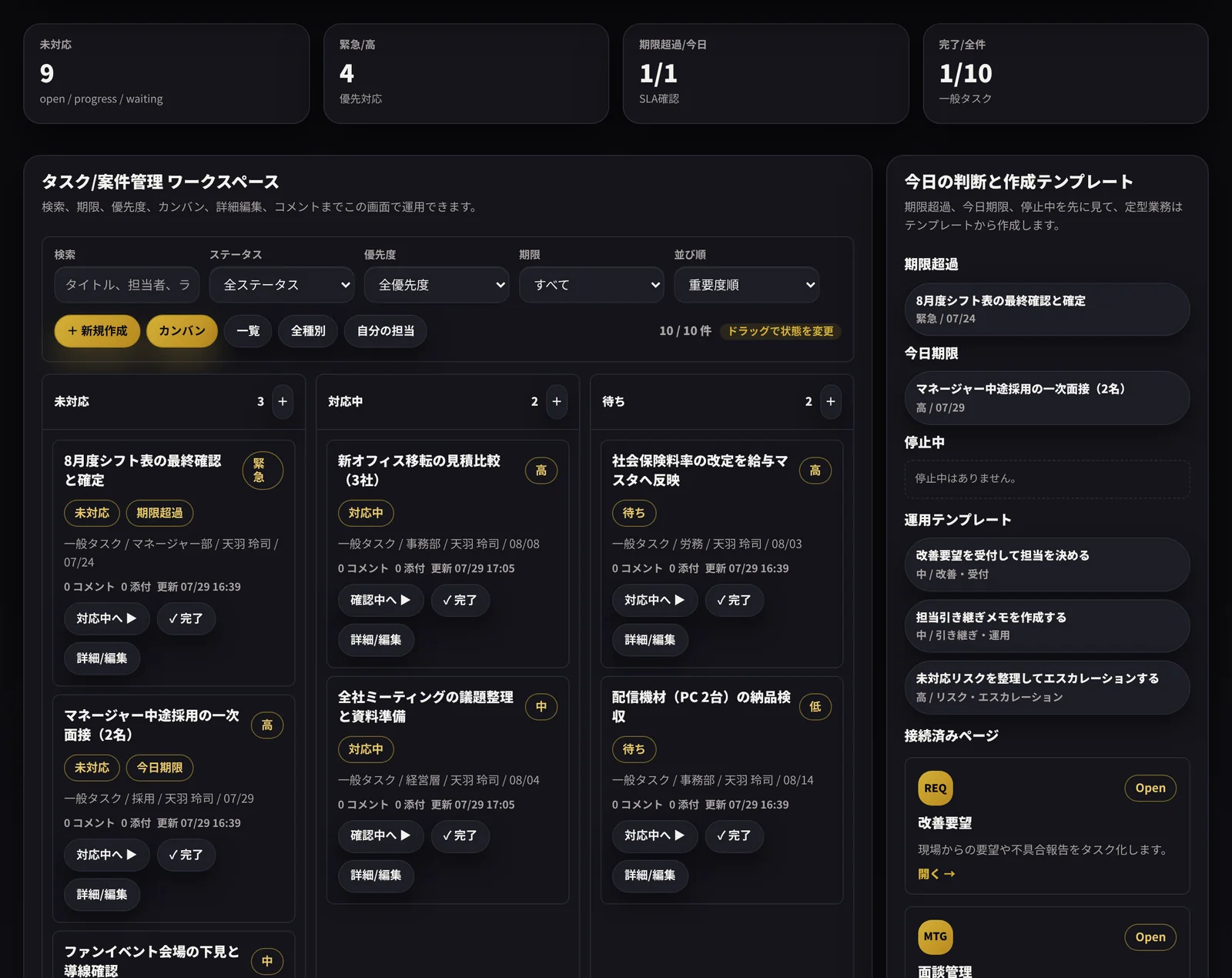Open the ステータス dropdown

tap(282, 285)
